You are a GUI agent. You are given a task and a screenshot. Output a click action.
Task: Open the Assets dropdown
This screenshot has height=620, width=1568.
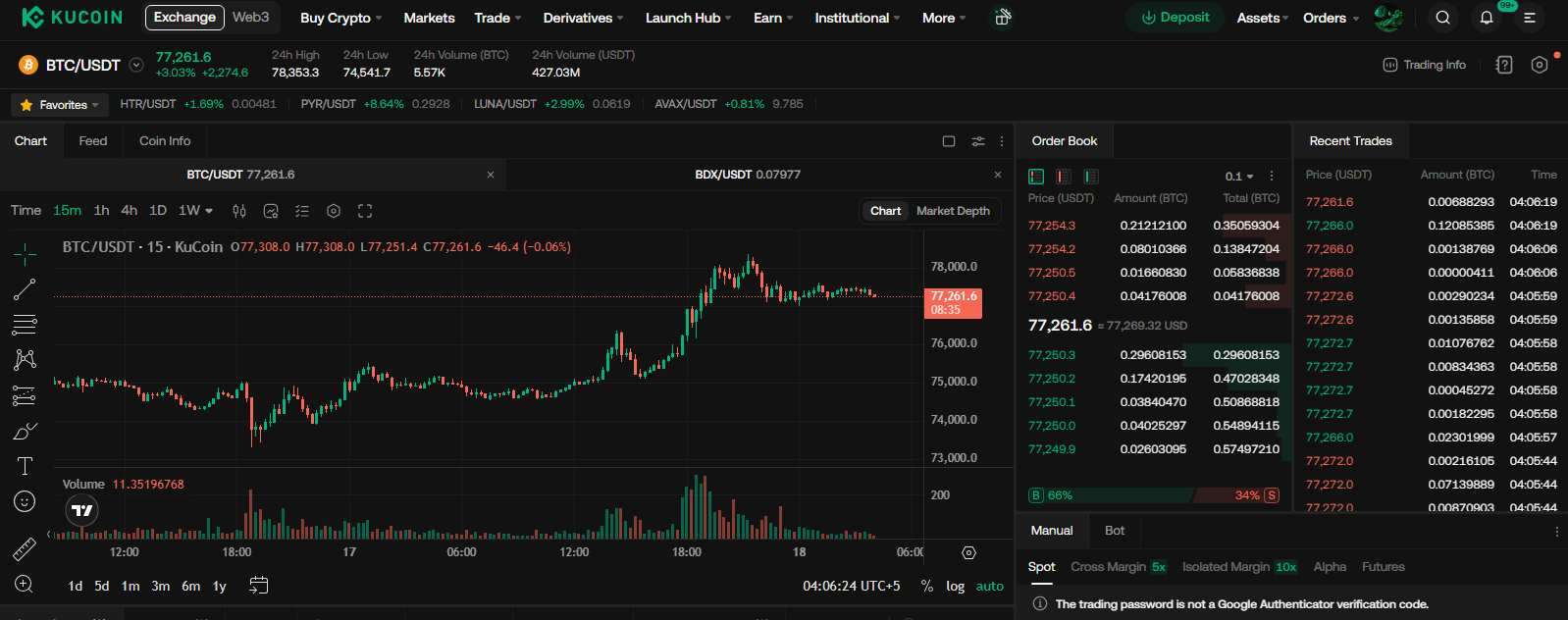[x=1262, y=18]
